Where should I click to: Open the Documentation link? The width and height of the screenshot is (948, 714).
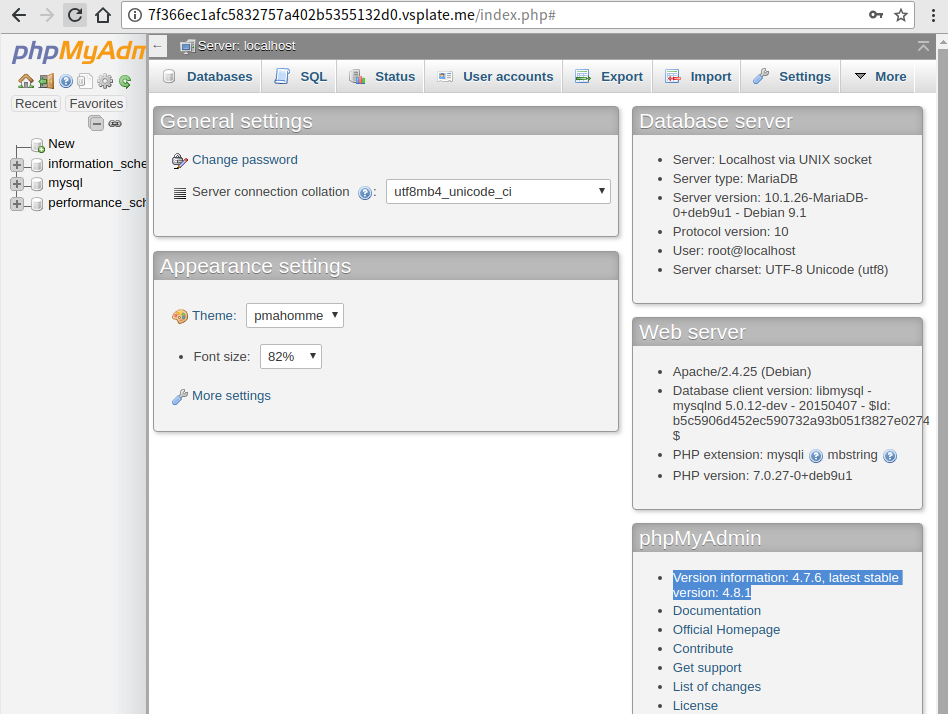coord(717,611)
